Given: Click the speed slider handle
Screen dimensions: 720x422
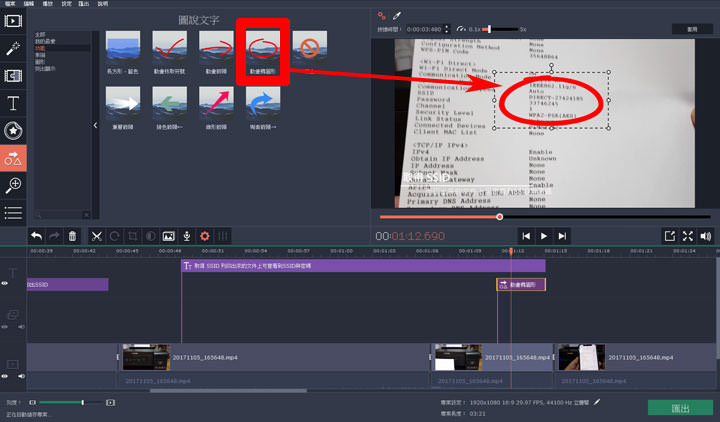Looking at the screenshot, I should click(489, 29).
